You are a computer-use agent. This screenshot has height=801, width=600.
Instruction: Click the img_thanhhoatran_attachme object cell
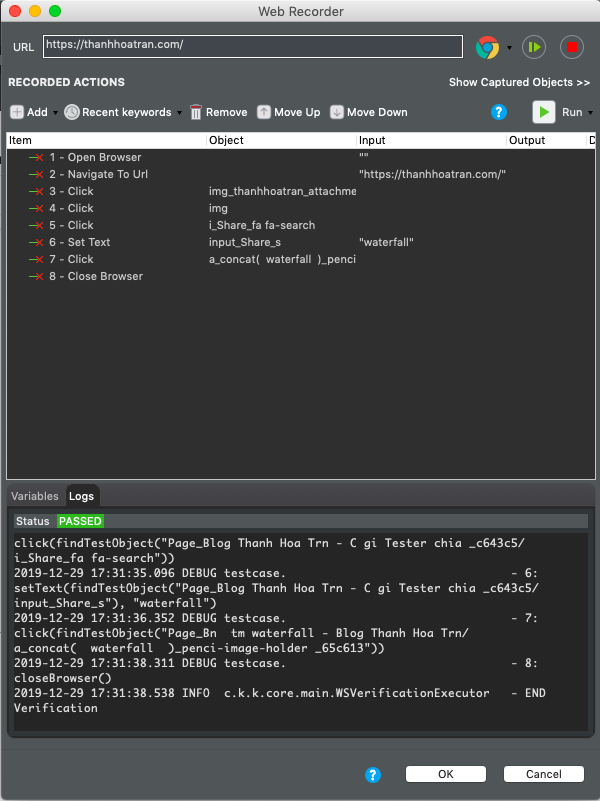click(282, 192)
